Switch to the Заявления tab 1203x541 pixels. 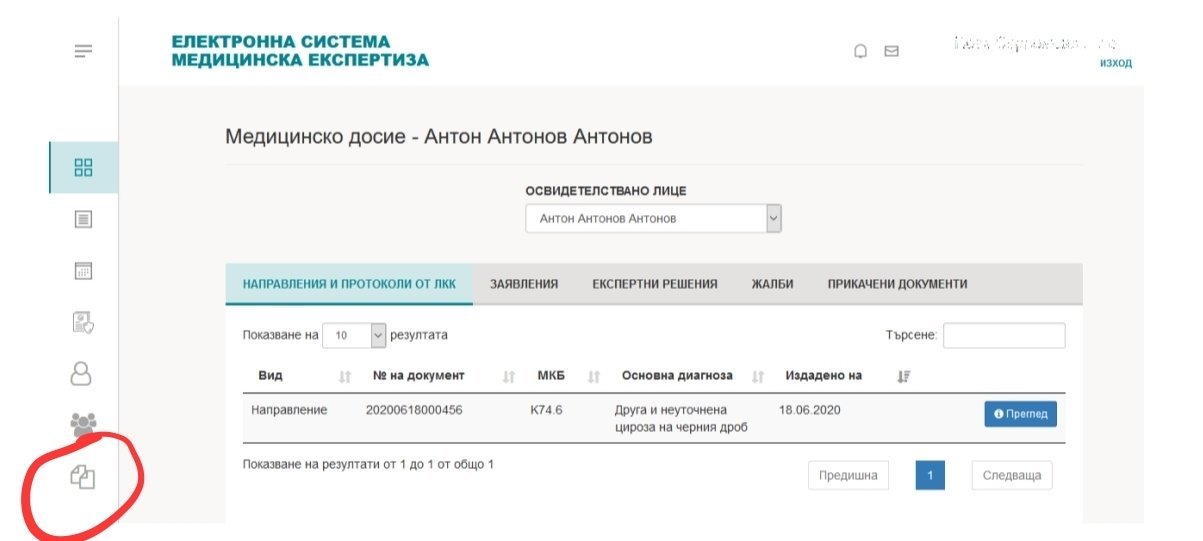click(x=524, y=284)
